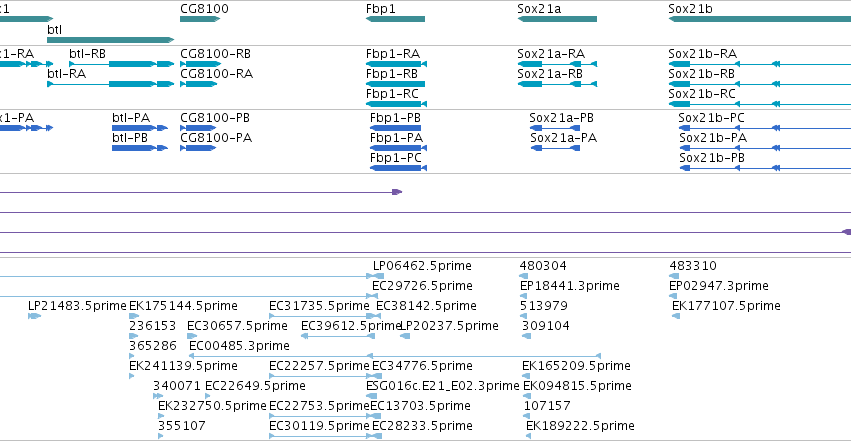Select EST EC34776.5prime
The width and height of the screenshot is (851, 441).
(422, 366)
